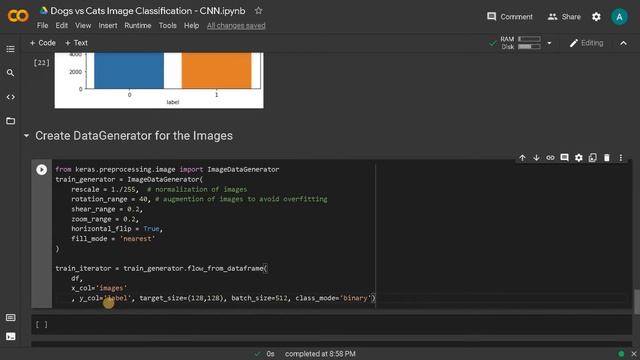
Task: Open the Insert menu
Action: pyautogui.click(x=108, y=25)
